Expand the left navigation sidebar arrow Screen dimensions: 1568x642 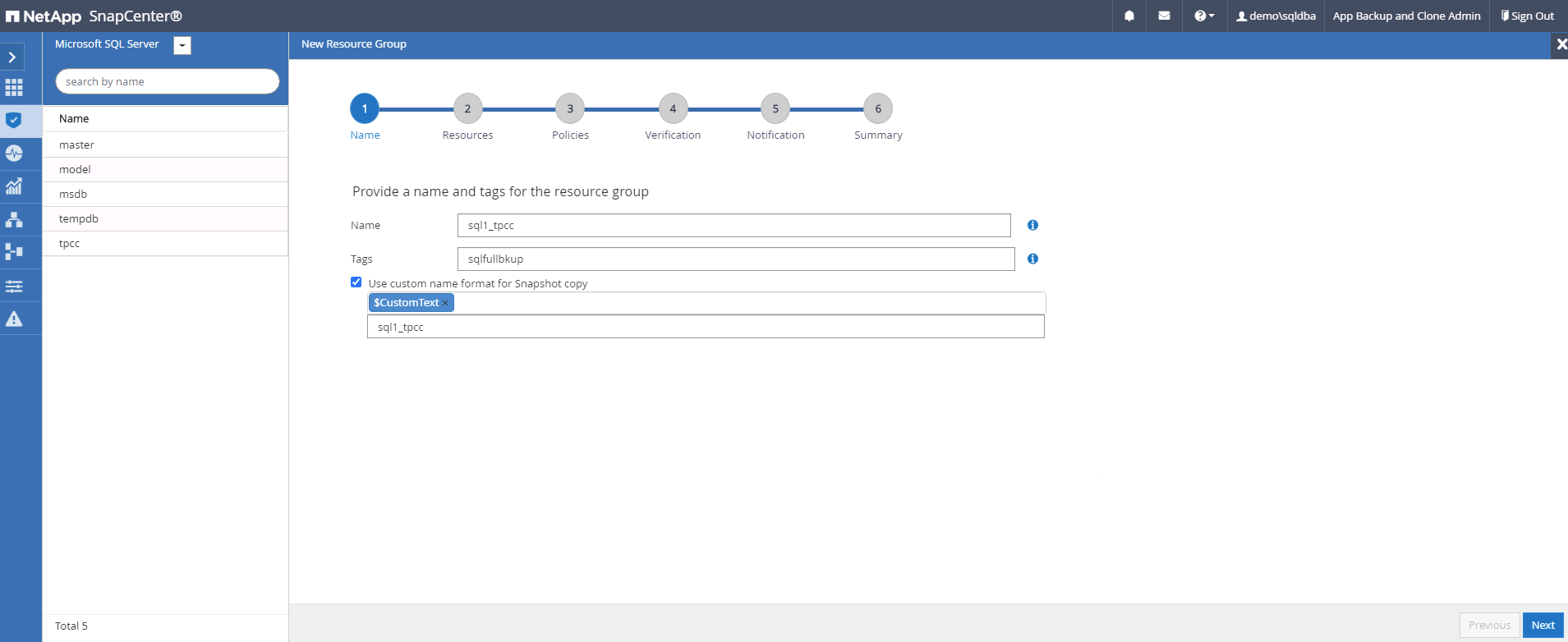(x=12, y=57)
